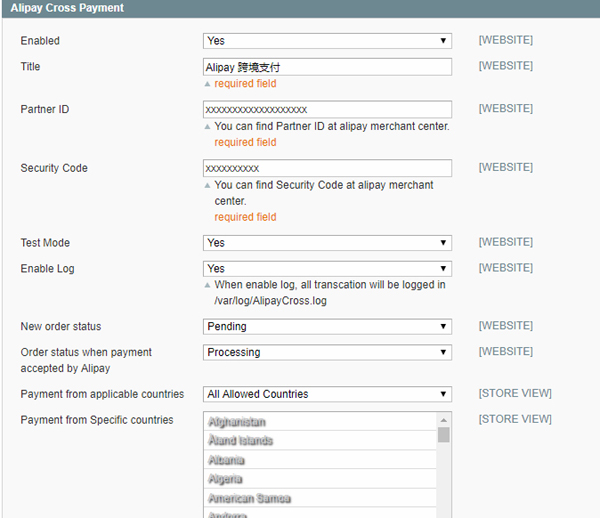Viewport: 600px width, 518px height.
Task: Click the note triangle under Partner ID
Action: [208, 128]
